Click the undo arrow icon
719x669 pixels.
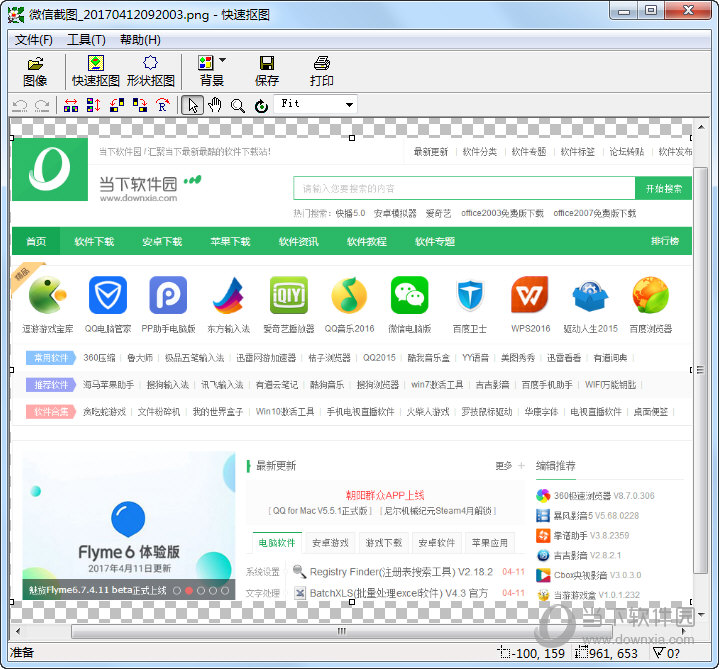[20, 105]
